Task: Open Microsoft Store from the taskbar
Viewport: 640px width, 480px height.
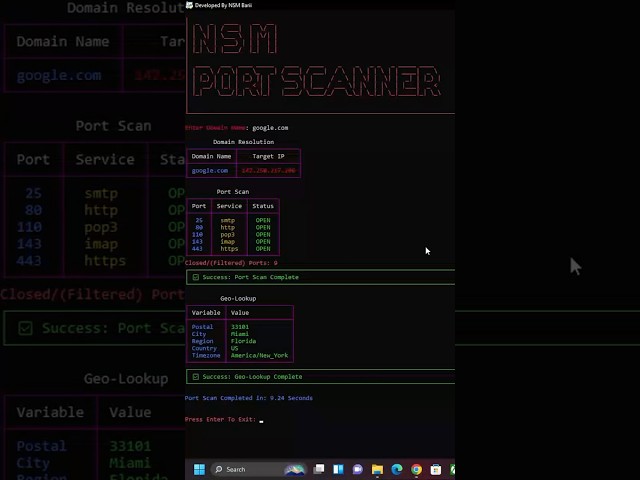Action: [x=436, y=469]
